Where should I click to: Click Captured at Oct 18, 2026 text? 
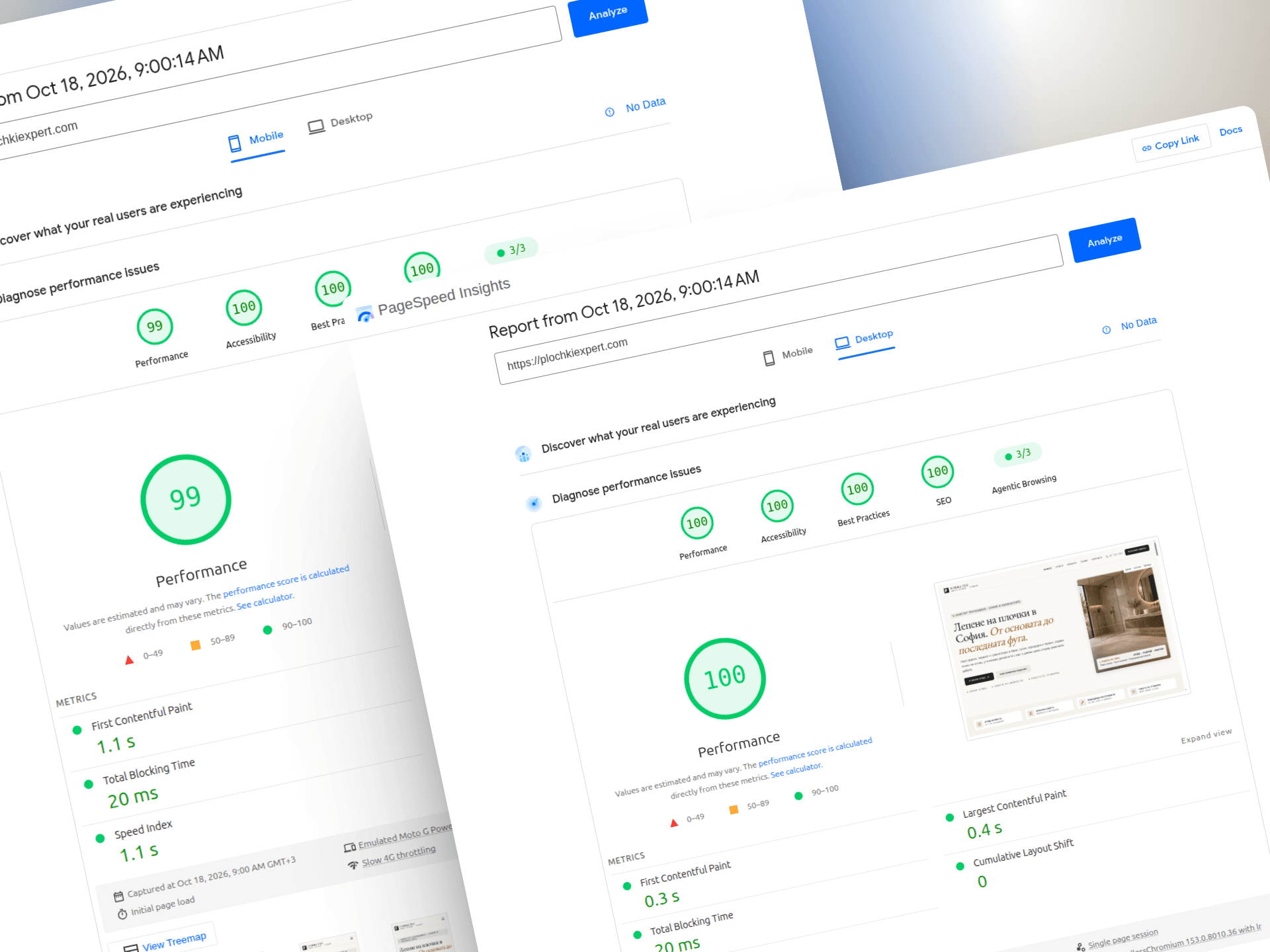pos(211,877)
